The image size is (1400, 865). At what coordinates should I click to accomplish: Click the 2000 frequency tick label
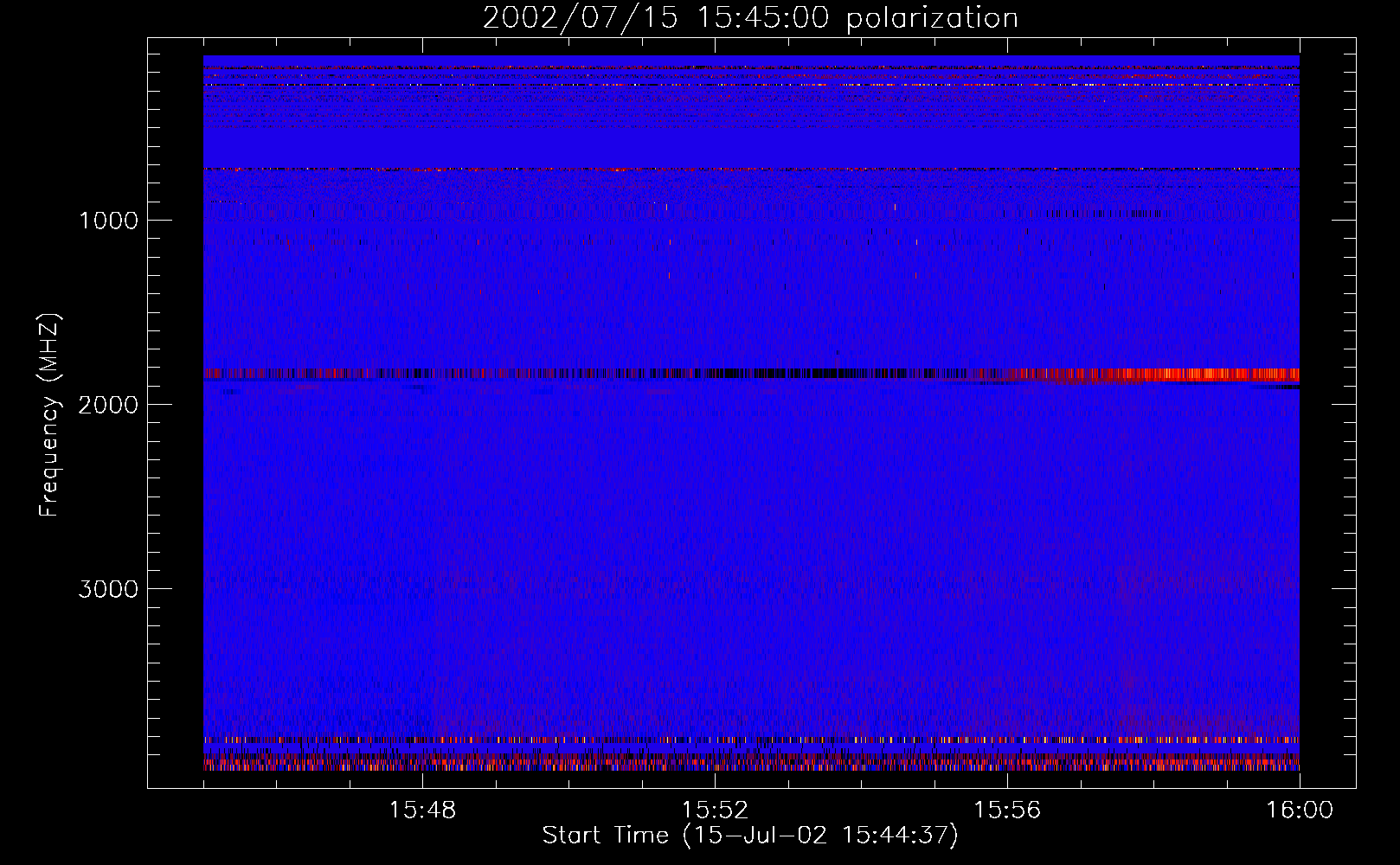(x=108, y=404)
